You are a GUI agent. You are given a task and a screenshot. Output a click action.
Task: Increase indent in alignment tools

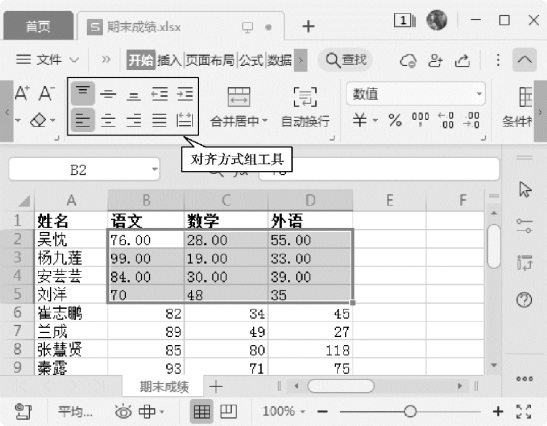click(185, 94)
